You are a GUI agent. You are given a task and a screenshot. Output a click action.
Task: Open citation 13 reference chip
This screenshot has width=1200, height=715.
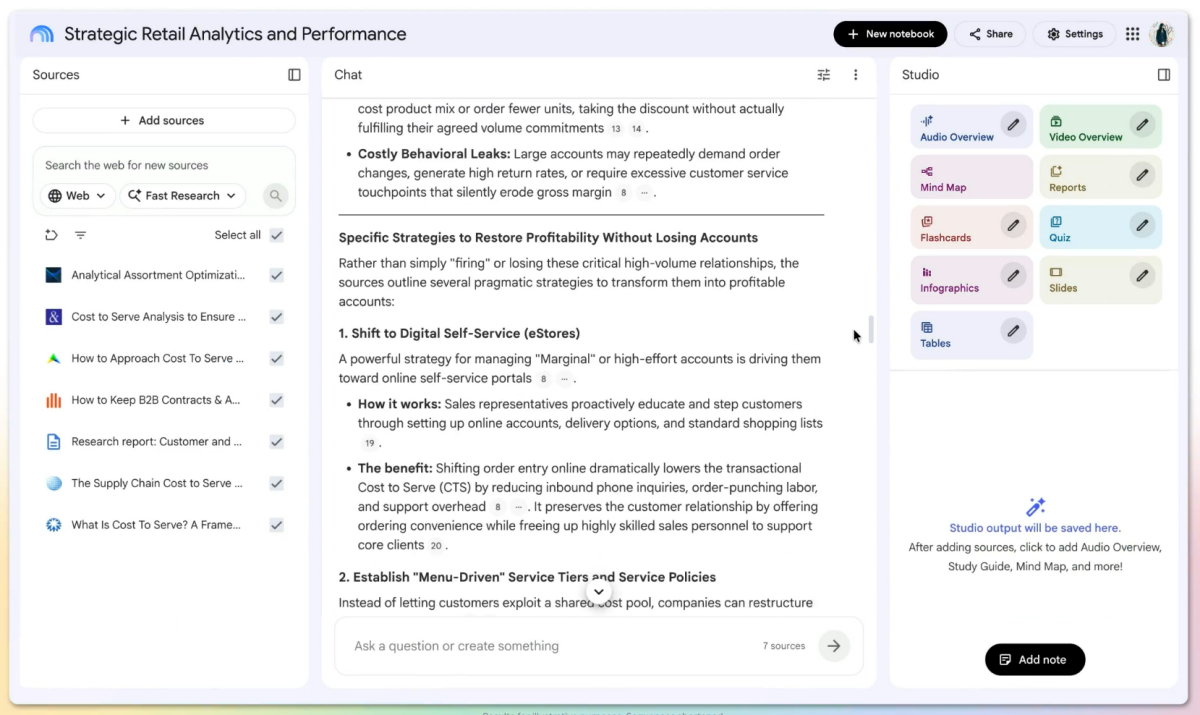[x=616, y=129]
